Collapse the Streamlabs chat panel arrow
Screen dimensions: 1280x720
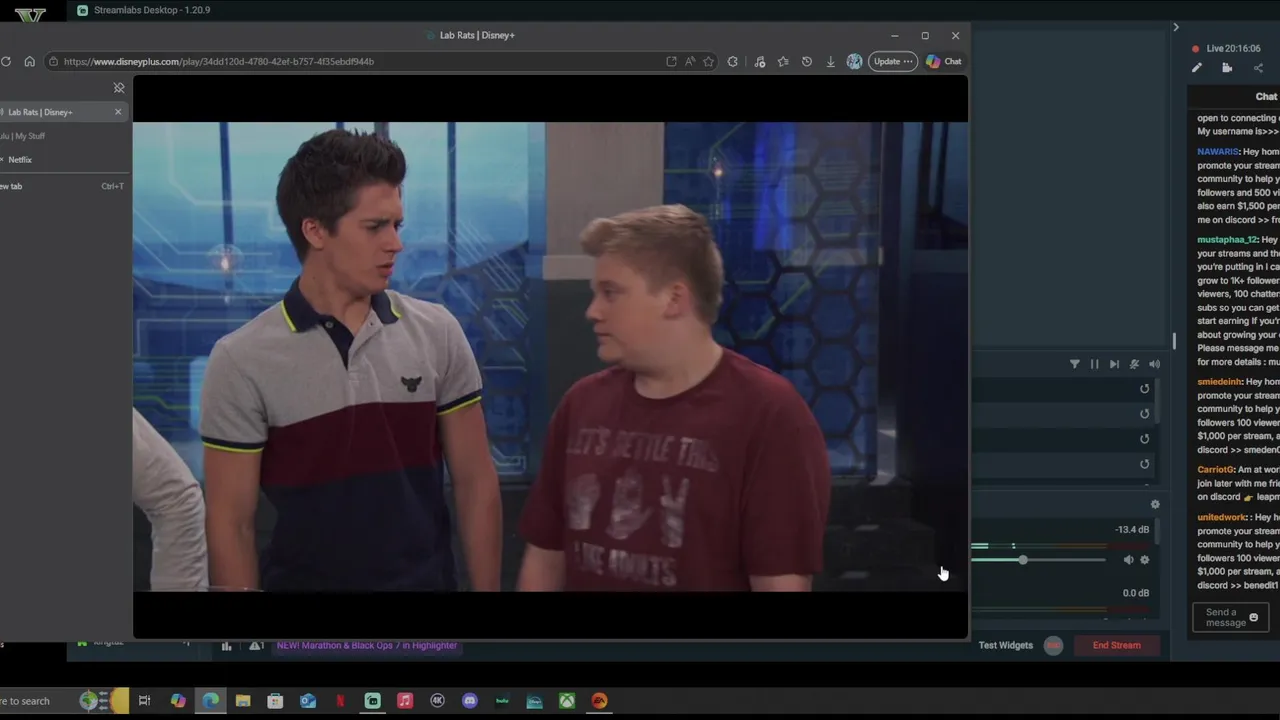pyautogui.click(x=1176, y=27)
